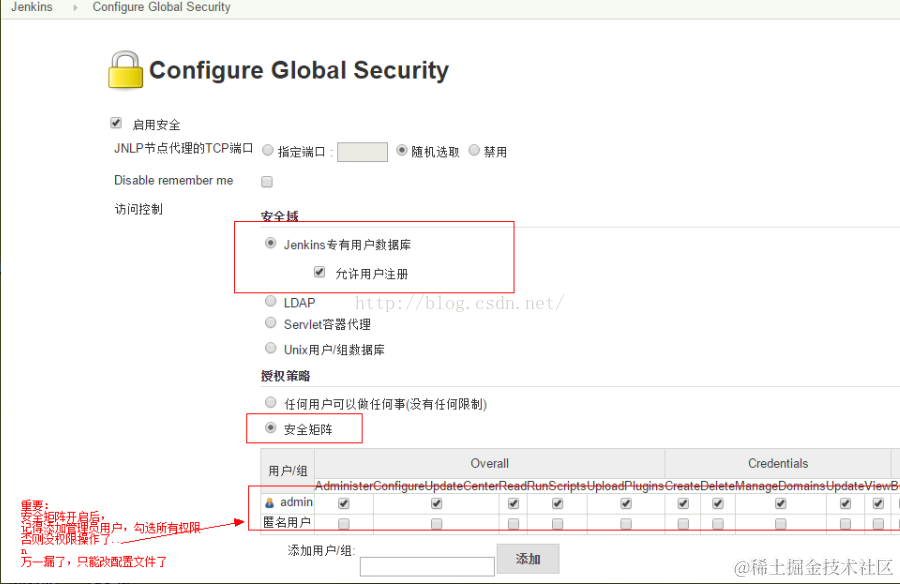Click the JNLP节点代理的TCP端口 label
Screen dimensions: 900x584
(184, 148)
